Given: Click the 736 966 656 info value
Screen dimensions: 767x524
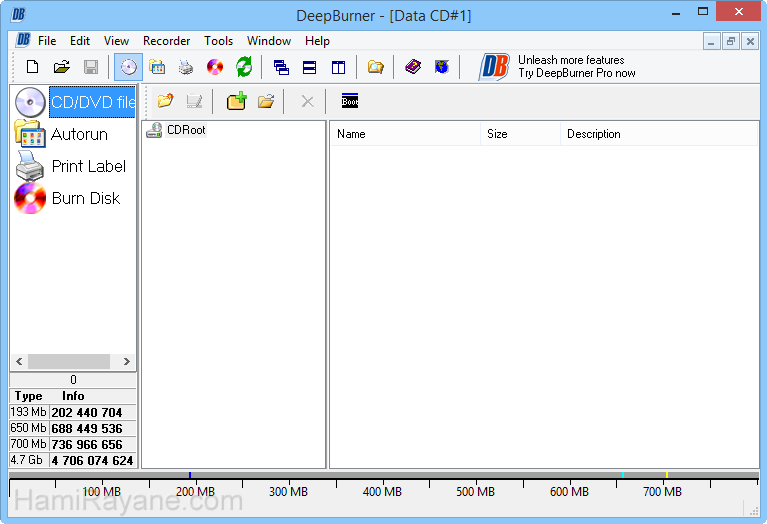Looking at the screenshot, I should click(87, 445).
